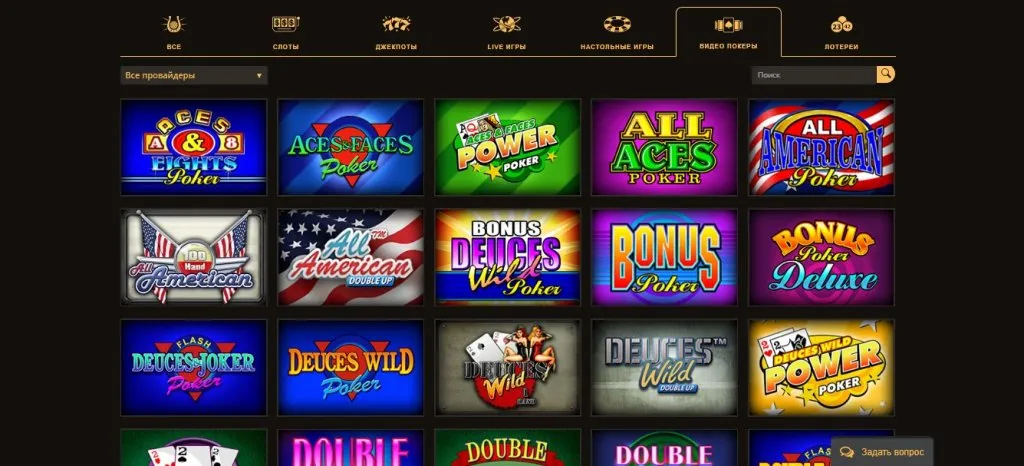1024x466 pixels.
Task: Click the magnifier search button
Action: point(886,75)
